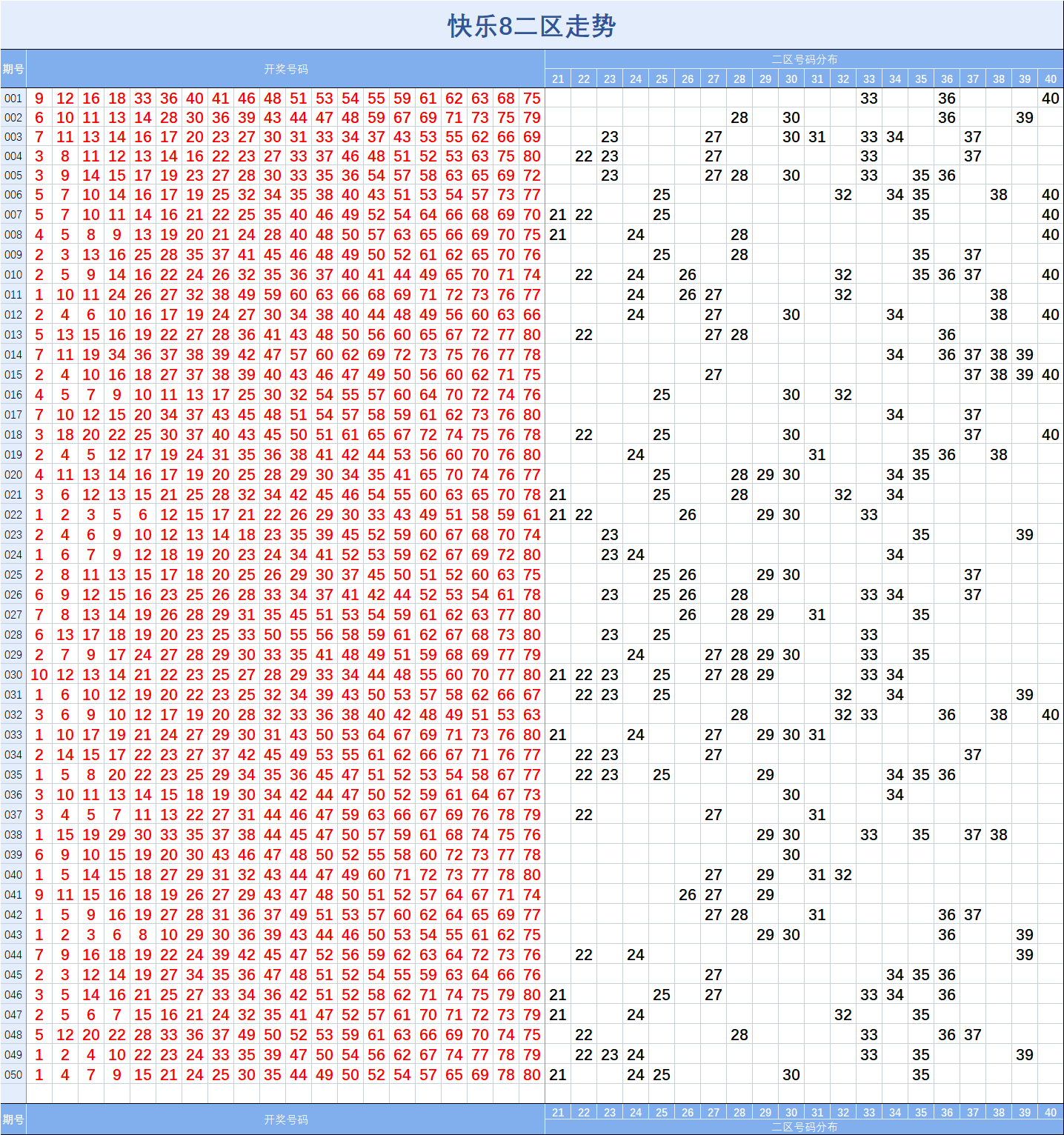
Task: Click red draw number 7 in row 003
Action: pyautogui.click(x=39, y=137)
